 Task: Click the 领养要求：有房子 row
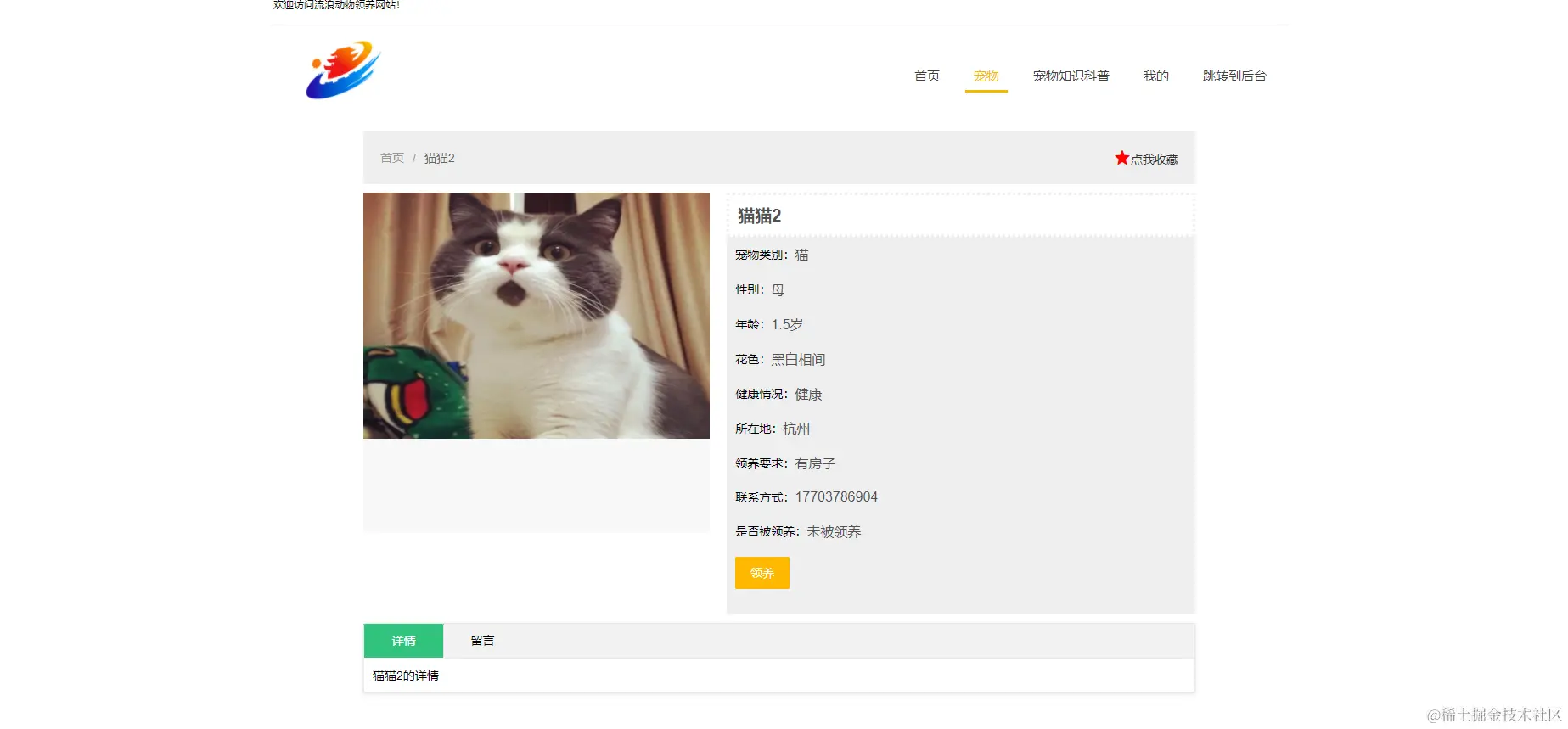point(785,463)
